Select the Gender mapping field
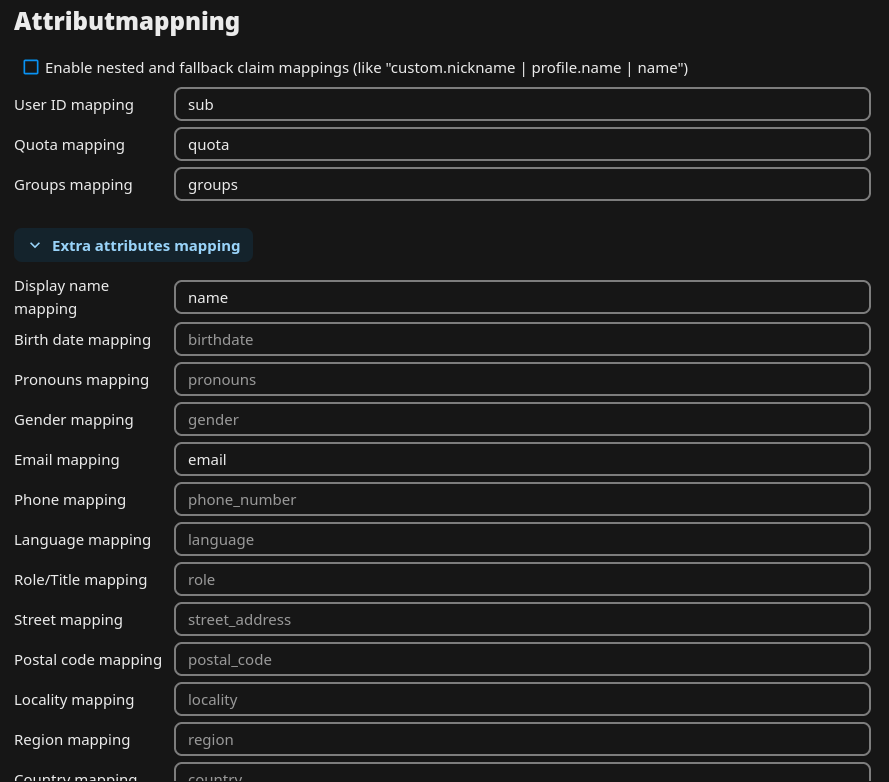 click(x=522, y=419)
